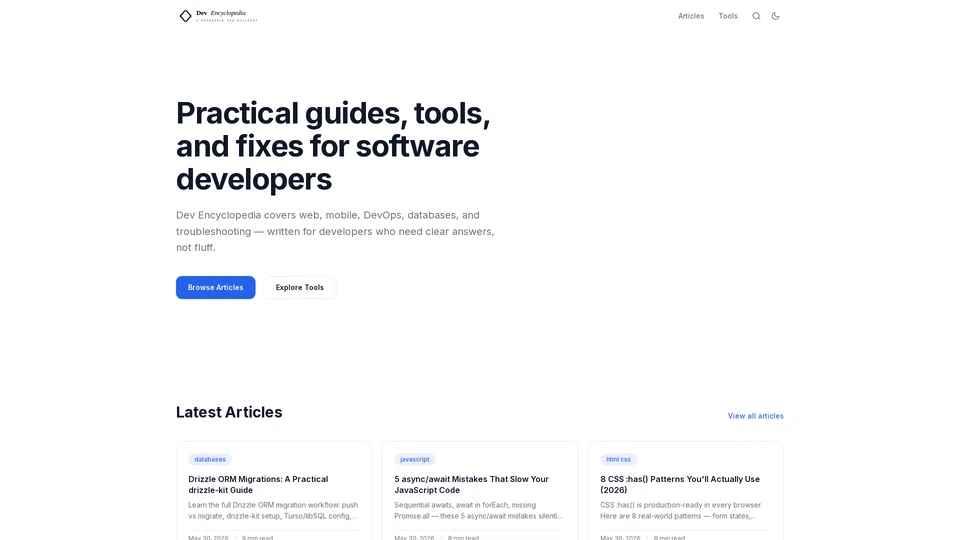Open the Tools nav item
This screenshot has height=540, width=960.
tap(728, 16)
